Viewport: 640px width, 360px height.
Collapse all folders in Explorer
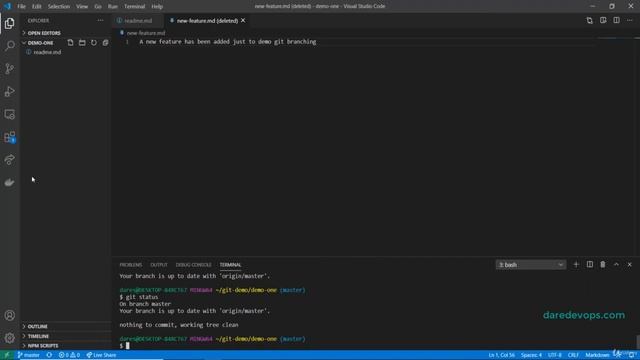point(105,42)
